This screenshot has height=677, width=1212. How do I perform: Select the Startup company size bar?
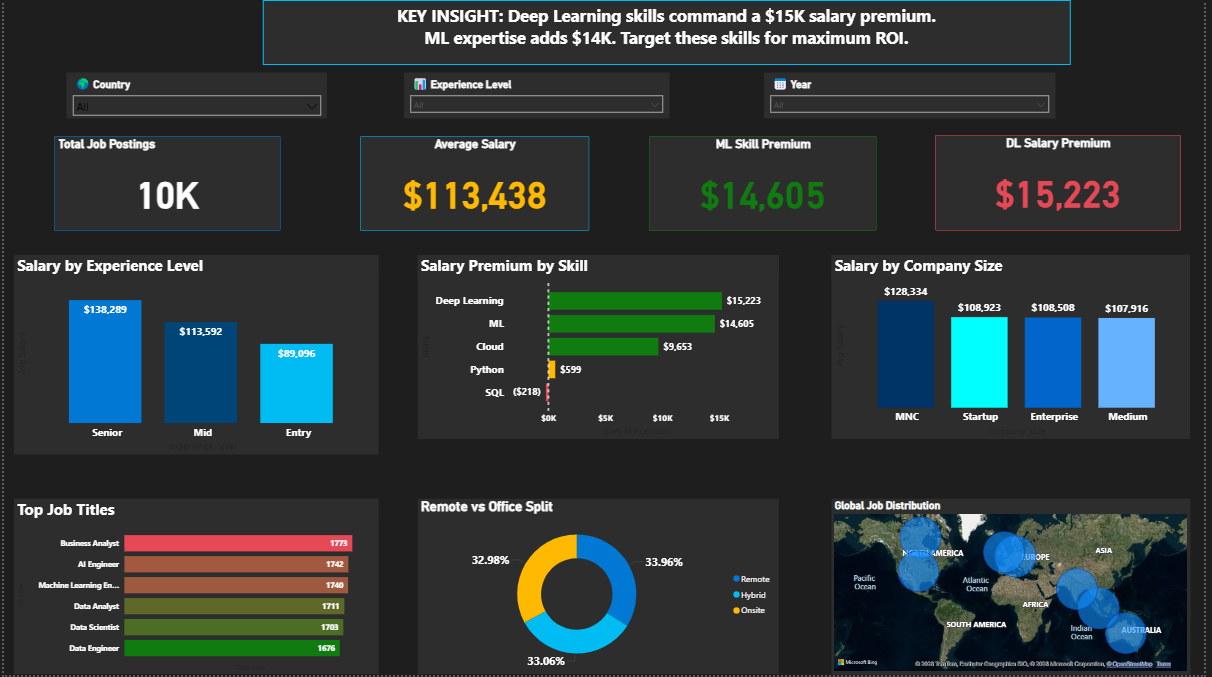(979, 362)
